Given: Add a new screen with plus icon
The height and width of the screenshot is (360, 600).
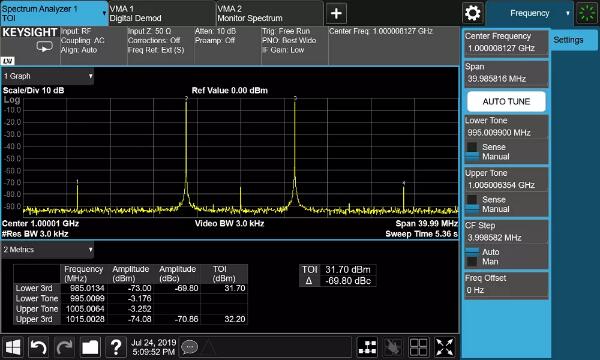Looking at the screenshot, I should [336, 13].
